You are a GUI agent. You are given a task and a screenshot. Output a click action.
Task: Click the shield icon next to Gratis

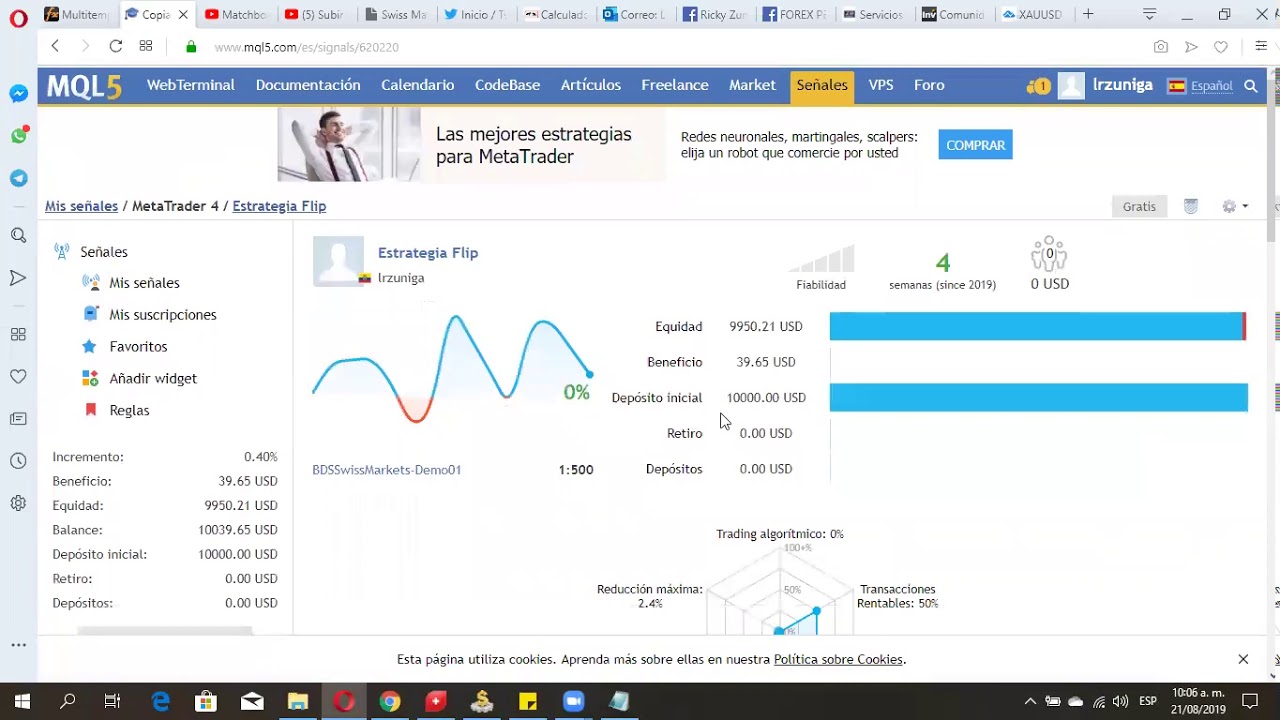[1191, 206]
